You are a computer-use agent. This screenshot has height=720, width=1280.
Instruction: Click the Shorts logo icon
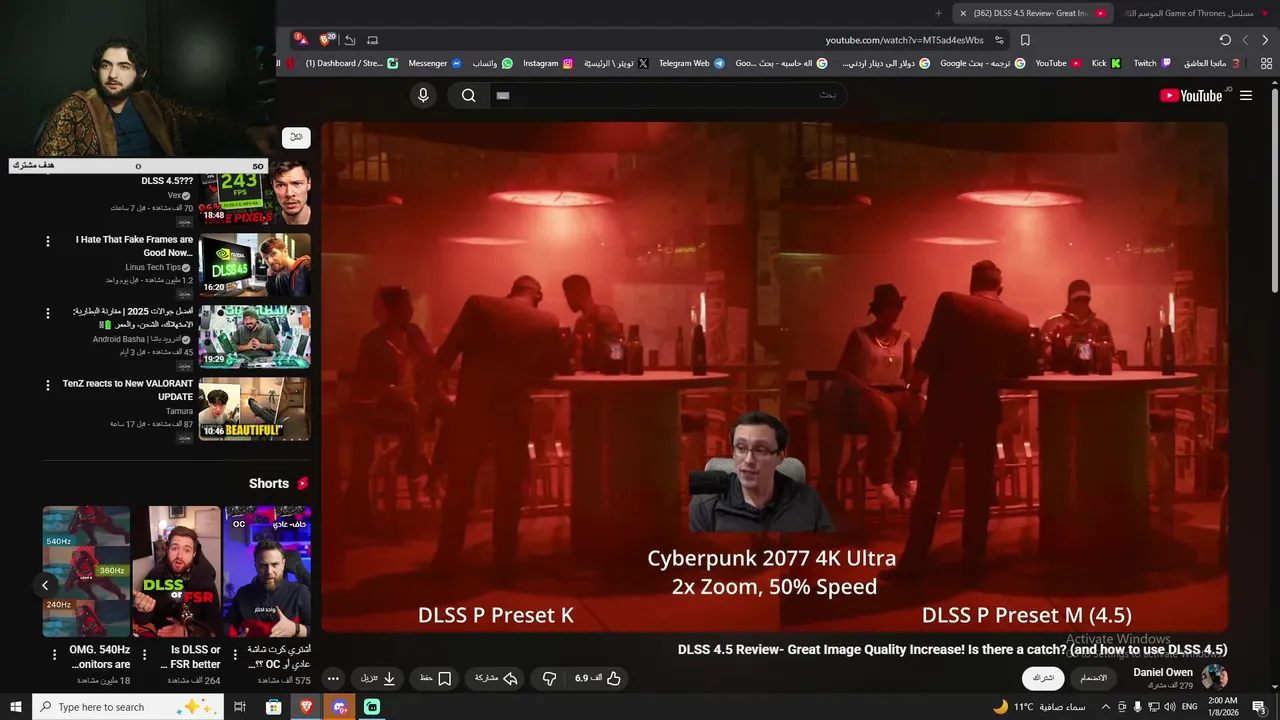(302, 483)
